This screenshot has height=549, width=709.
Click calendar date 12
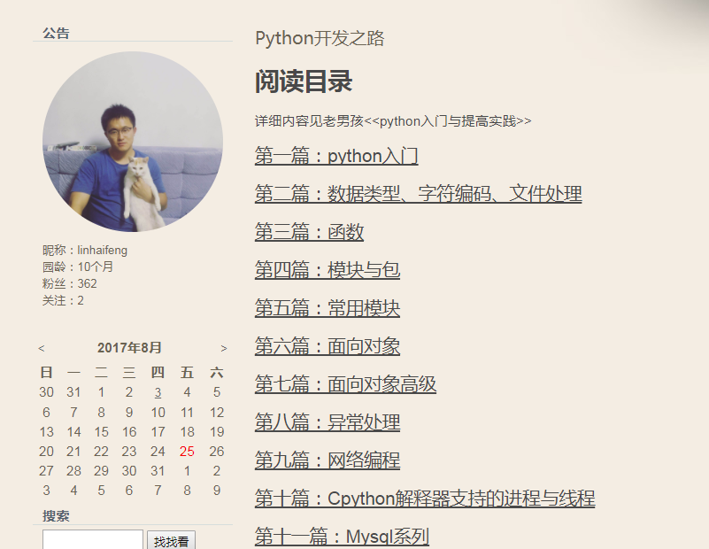click(x=217, y=412)
